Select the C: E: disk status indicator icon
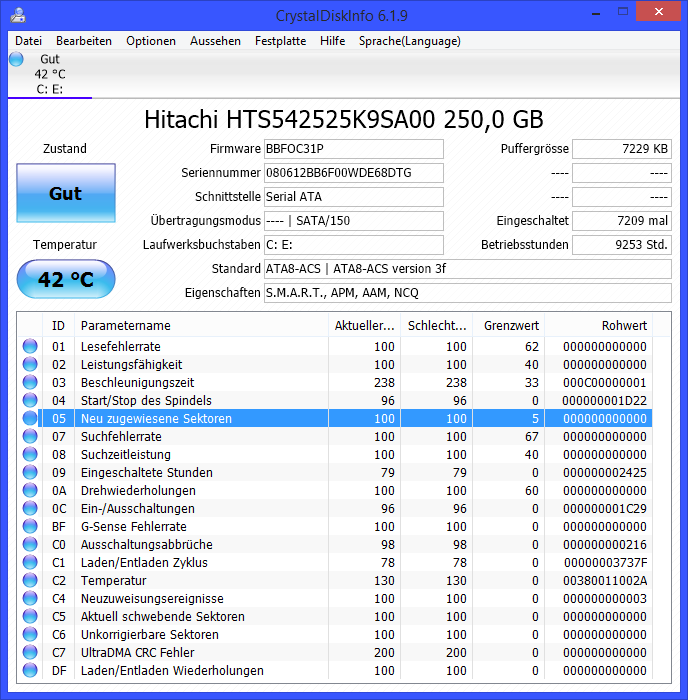 pyautogui.click(x=17, y=59)
